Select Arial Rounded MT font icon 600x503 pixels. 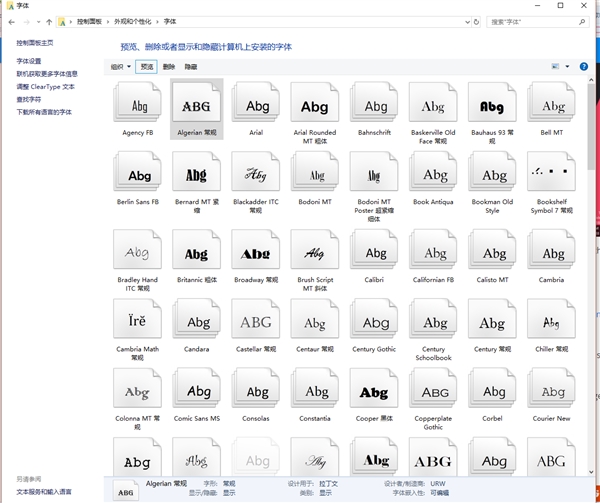pos(315,103)
